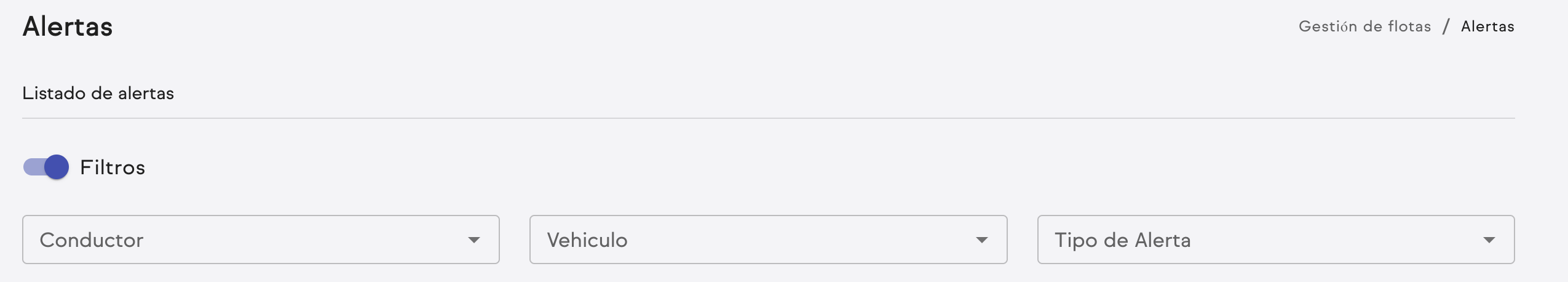
Task: Click the Conductor placeholder text
Action: point(92,240)
